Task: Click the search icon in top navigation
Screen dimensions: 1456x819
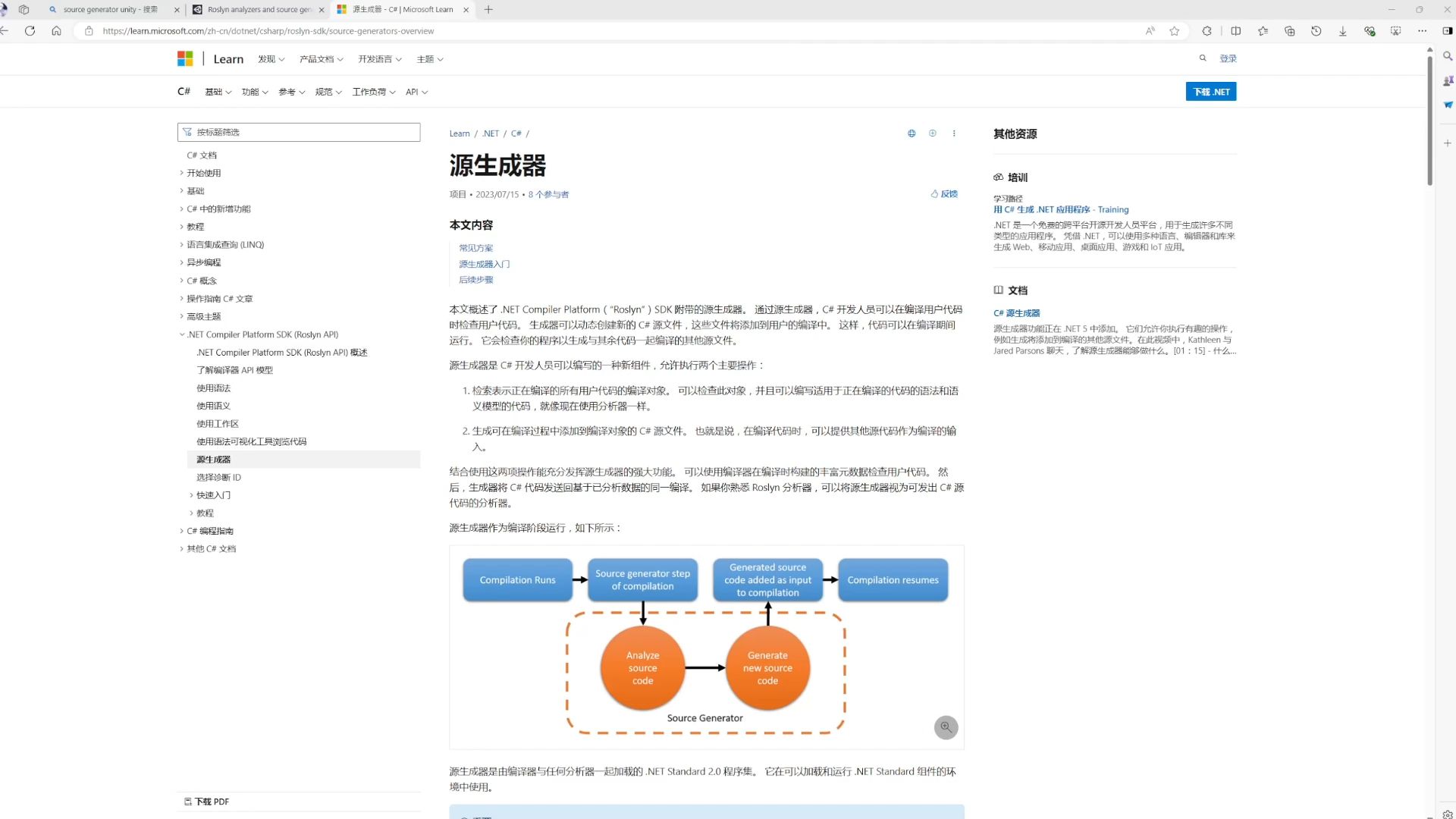Action: point(1203,58)
